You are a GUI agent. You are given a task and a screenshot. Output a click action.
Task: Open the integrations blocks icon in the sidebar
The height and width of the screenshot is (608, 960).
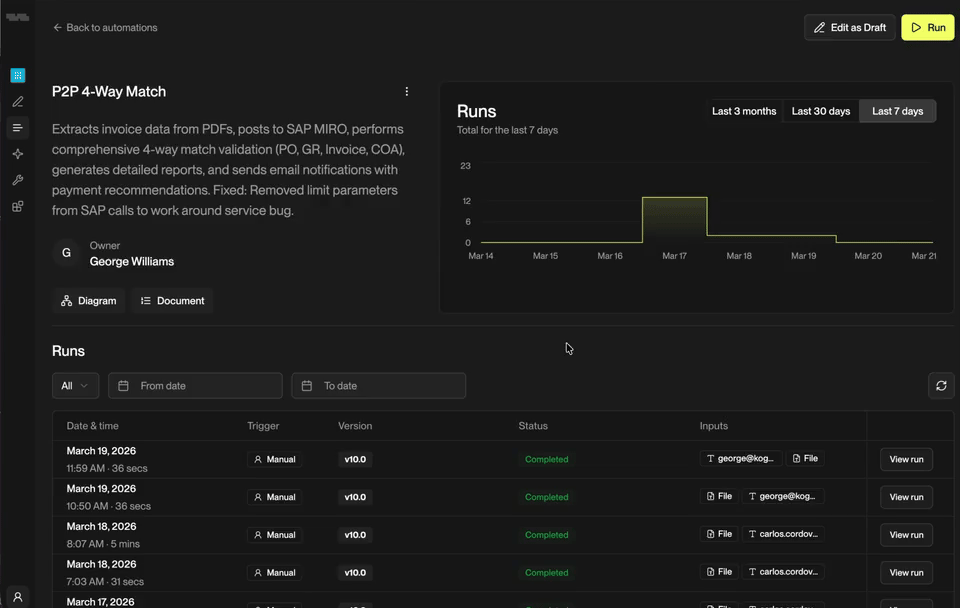coord(17,205)
